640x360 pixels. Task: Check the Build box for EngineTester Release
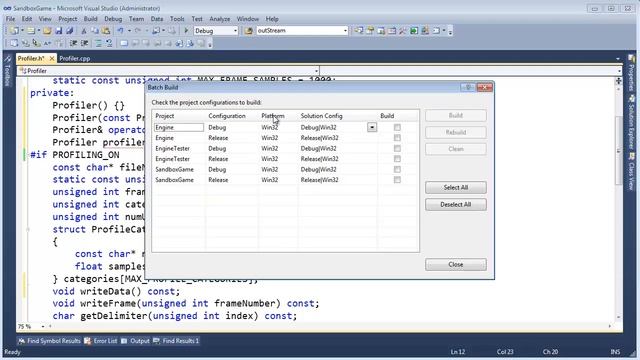point(397,159)
